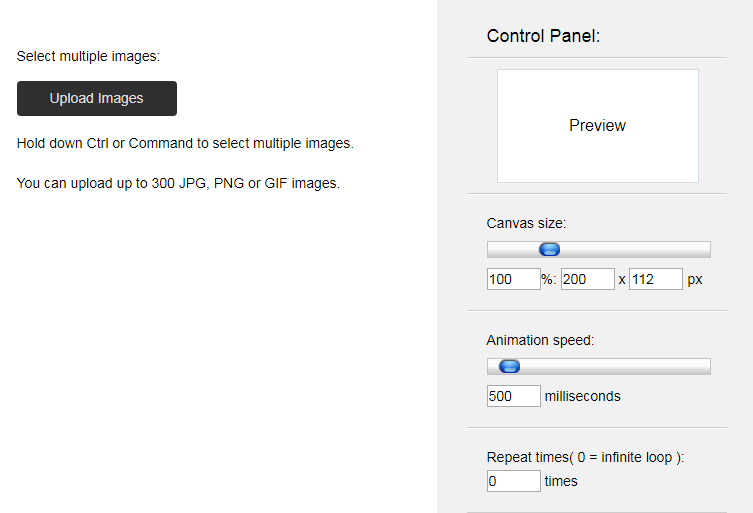Click the 'times' unit label
753x513 pixels.
pyautogui.click(x=561, y=481)
